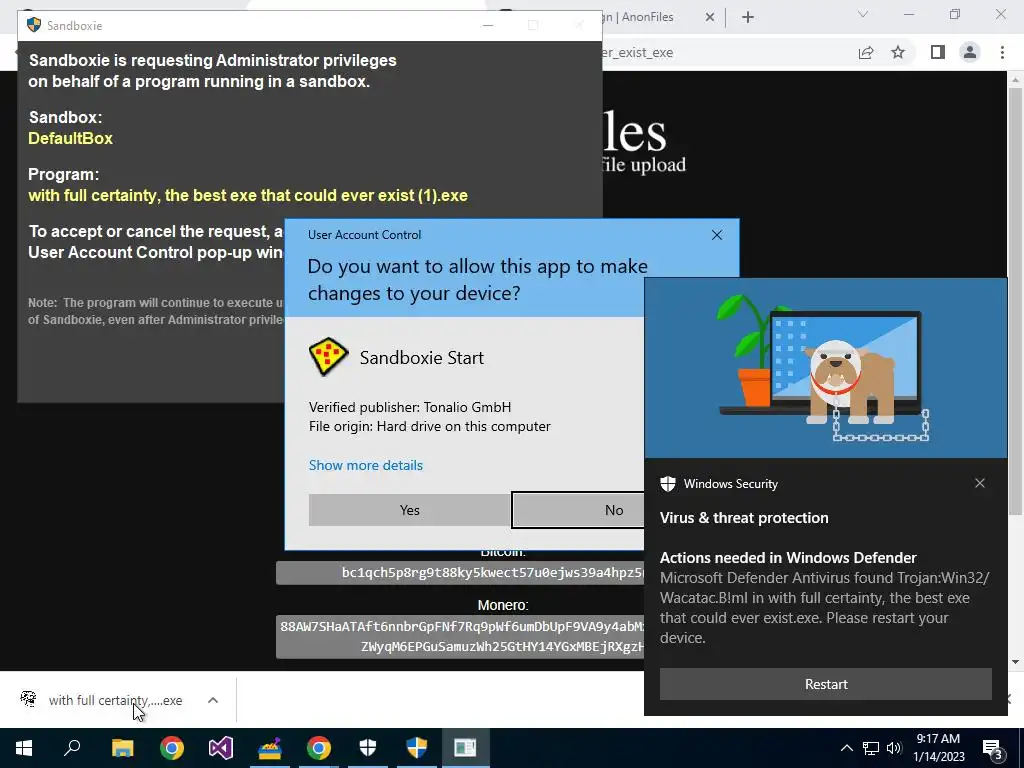Screen dimensions: 1024x768
Task: Open File Explorer from taskbar
Action: [x=122, y=748]
